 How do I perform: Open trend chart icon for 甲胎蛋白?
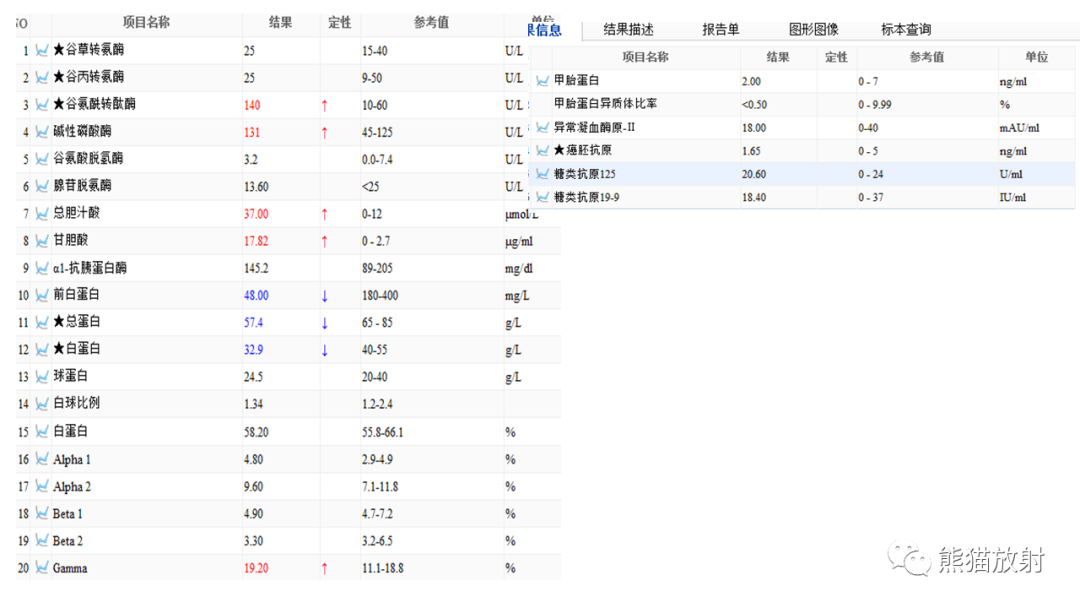(x=543, y=81)
